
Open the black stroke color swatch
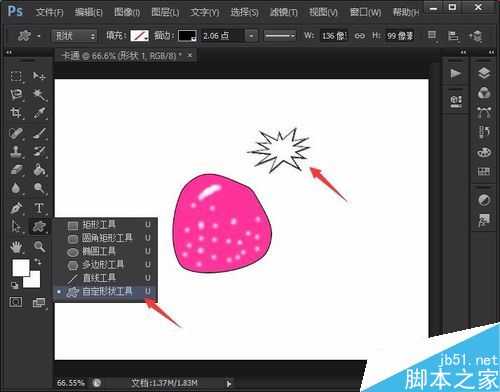[x=187, y=36]
